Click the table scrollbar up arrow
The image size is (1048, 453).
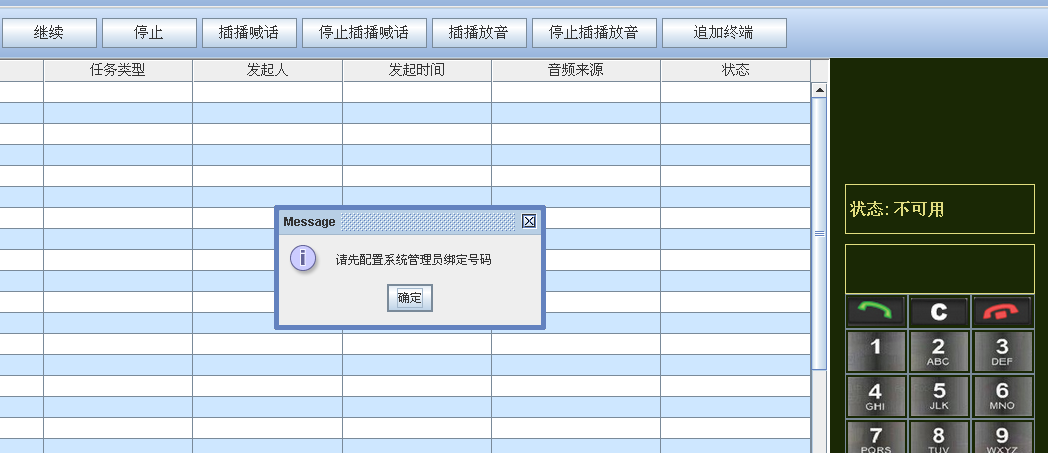[820, 90]
